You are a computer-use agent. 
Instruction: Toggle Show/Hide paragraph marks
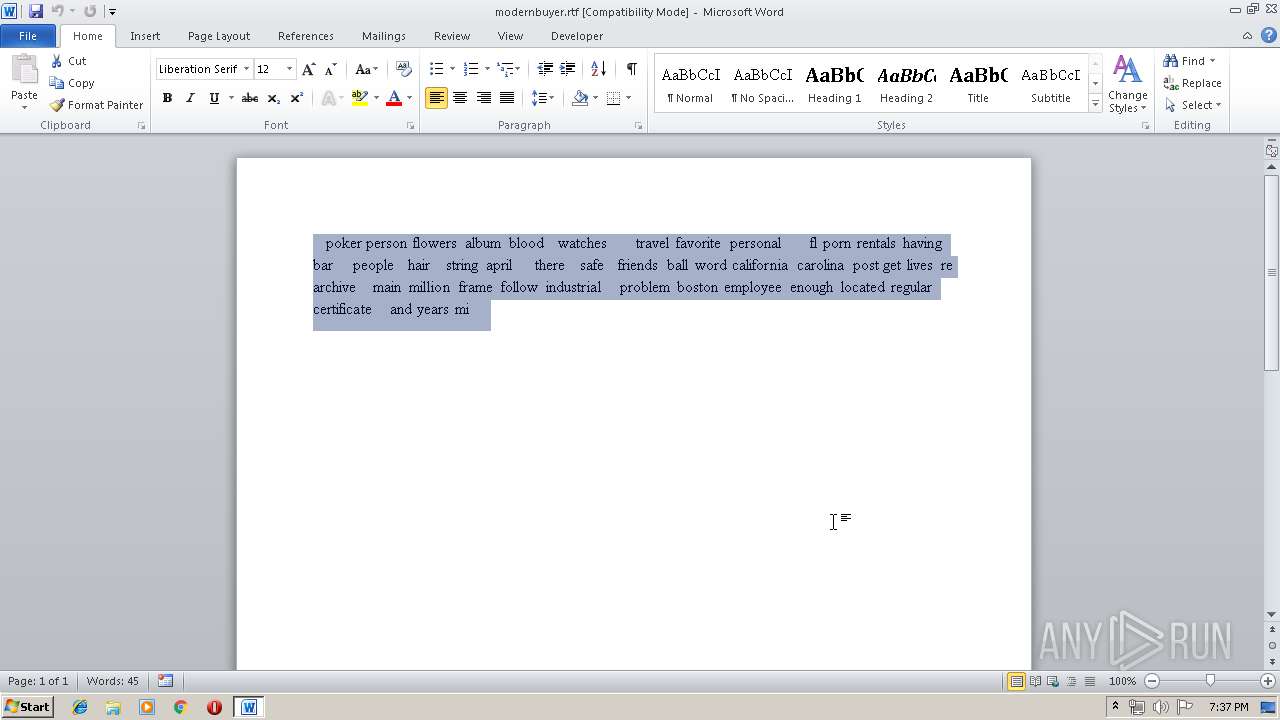(631, 69)
